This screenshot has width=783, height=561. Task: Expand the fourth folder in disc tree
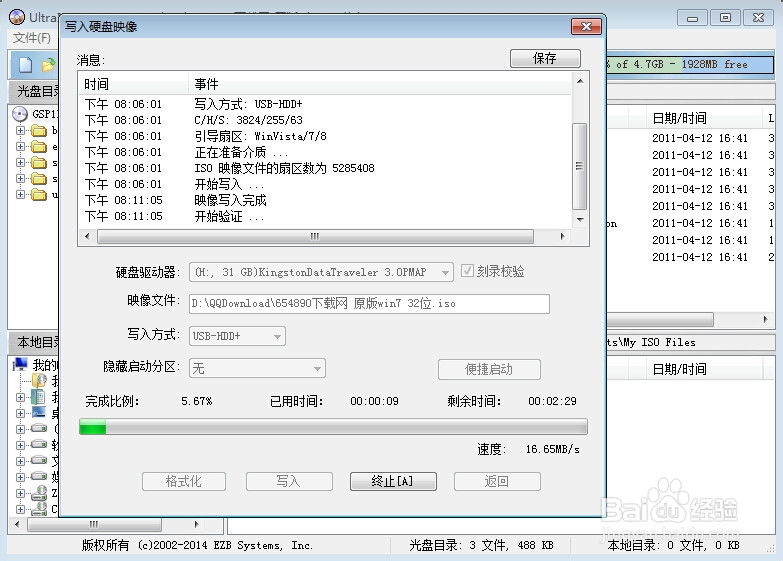click(20, 178)
